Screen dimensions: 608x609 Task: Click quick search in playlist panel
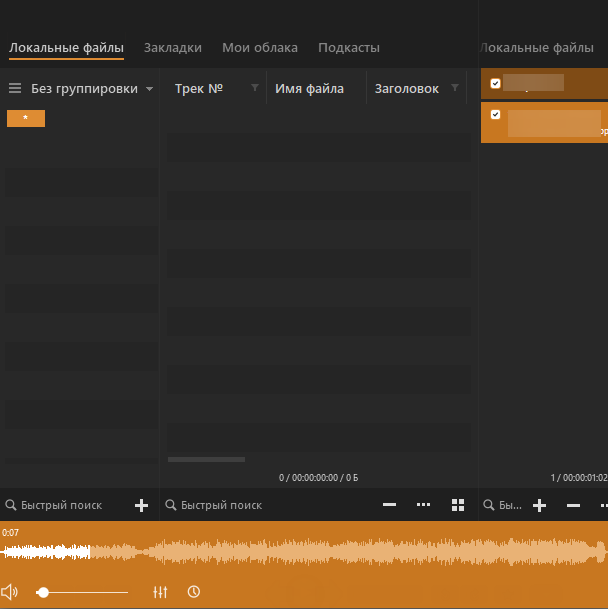[x=510, y=505]
